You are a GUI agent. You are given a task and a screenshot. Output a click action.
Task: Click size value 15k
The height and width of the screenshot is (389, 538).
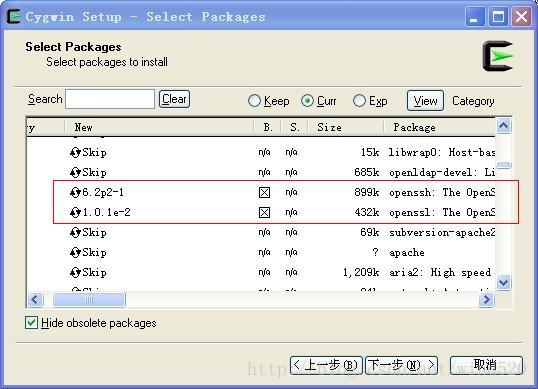click(370, 152)
